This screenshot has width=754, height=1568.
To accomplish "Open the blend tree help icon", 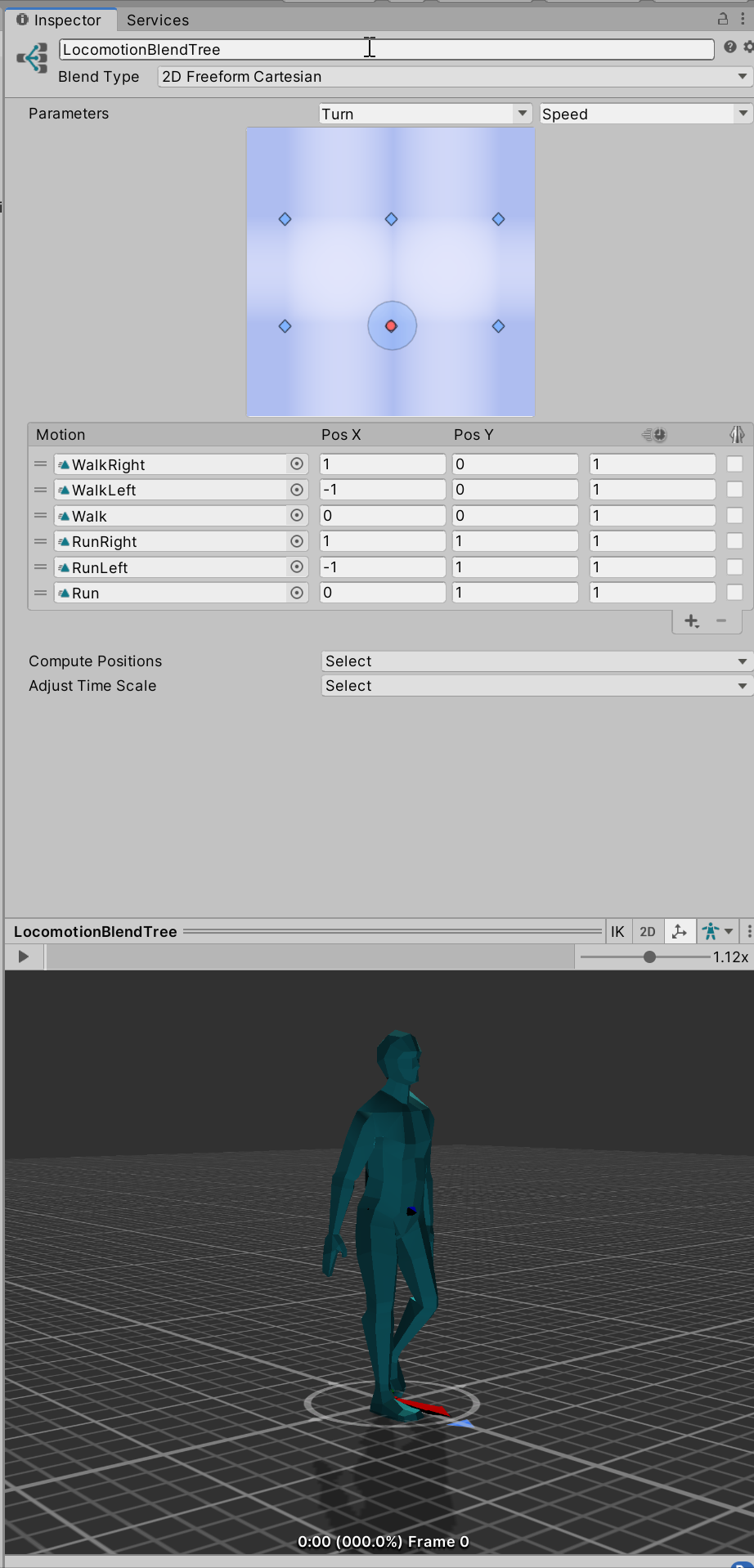I will click(x=729, y=47).
